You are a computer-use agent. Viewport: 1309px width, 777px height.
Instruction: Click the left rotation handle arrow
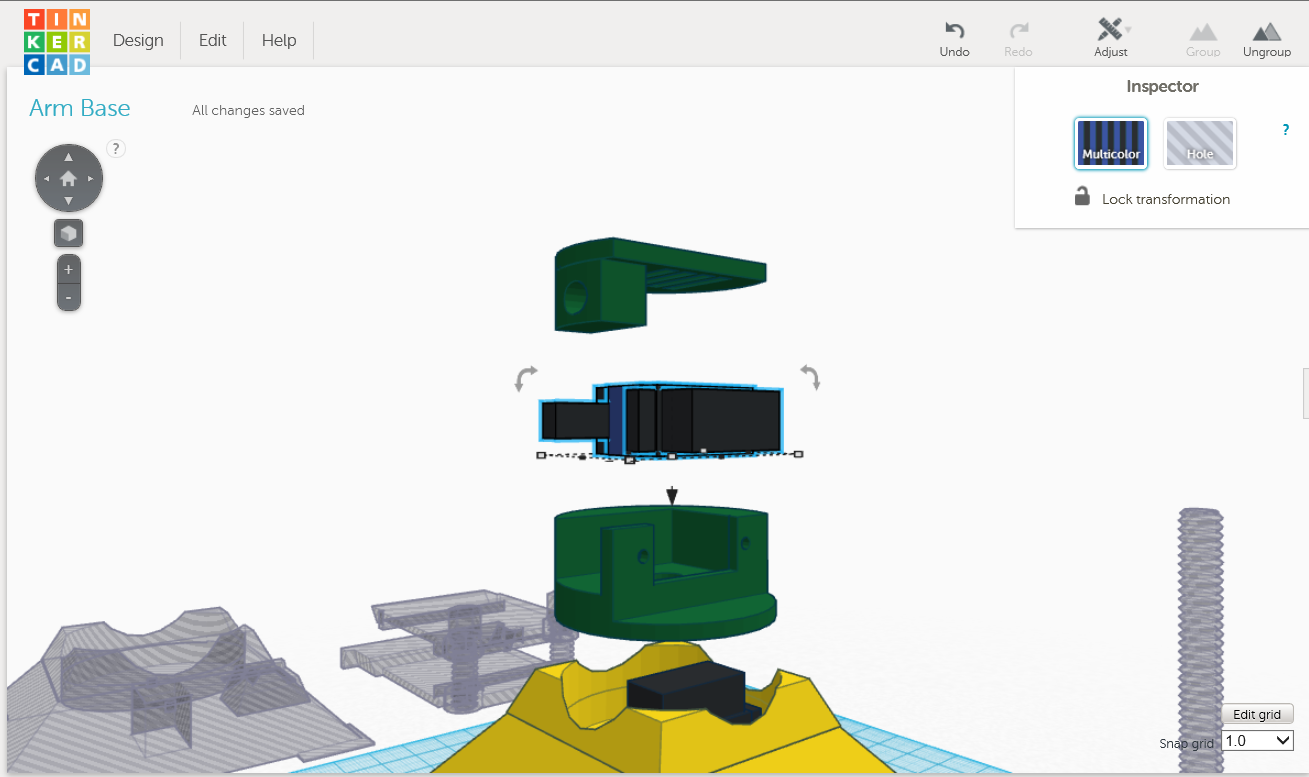click(x=526, y=378)
